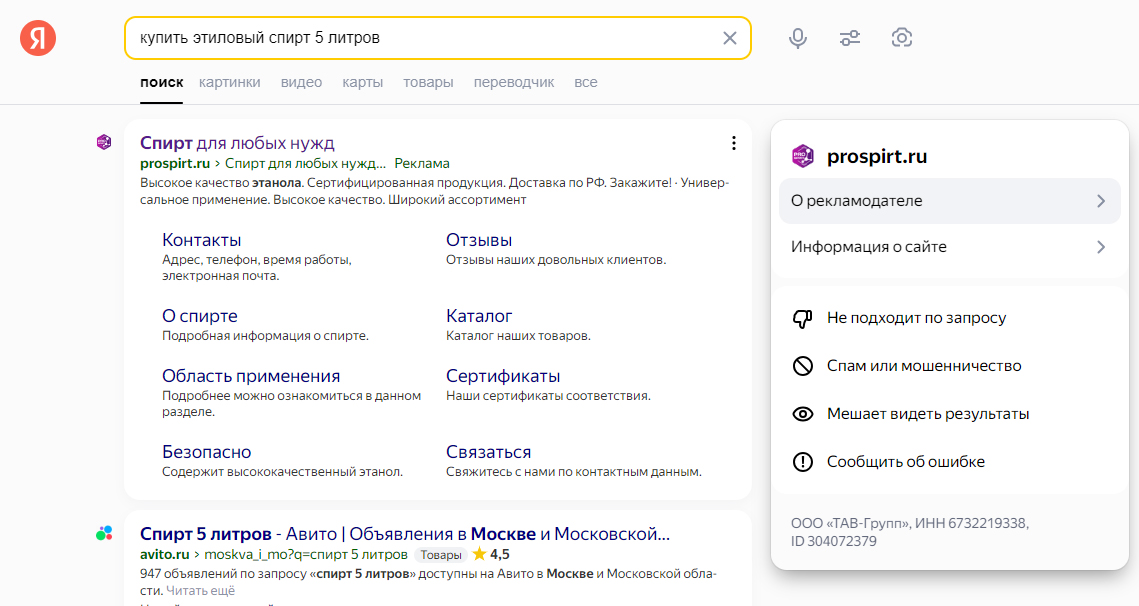This screenshot has height=606, width=1139.
Task: Click the eye icon for blocking results
Action: point(803,414)
